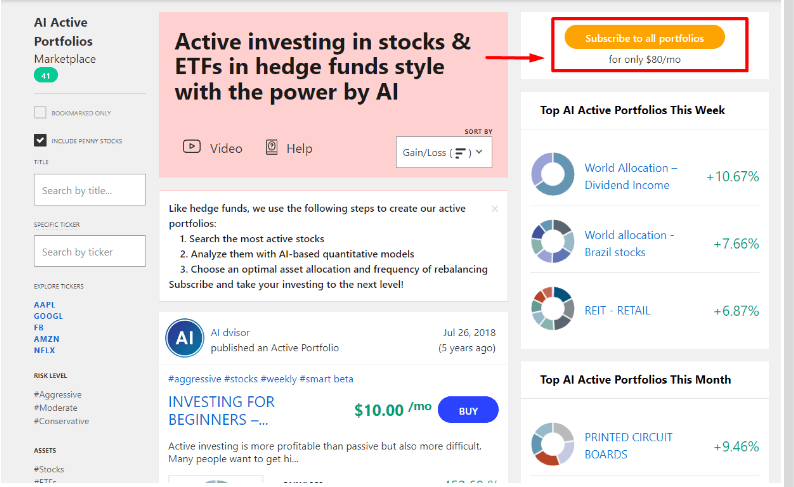Filter by #Aggressive risk level
Screen dimensions: 794x487
pyautogui.click(x=58, y=394)
